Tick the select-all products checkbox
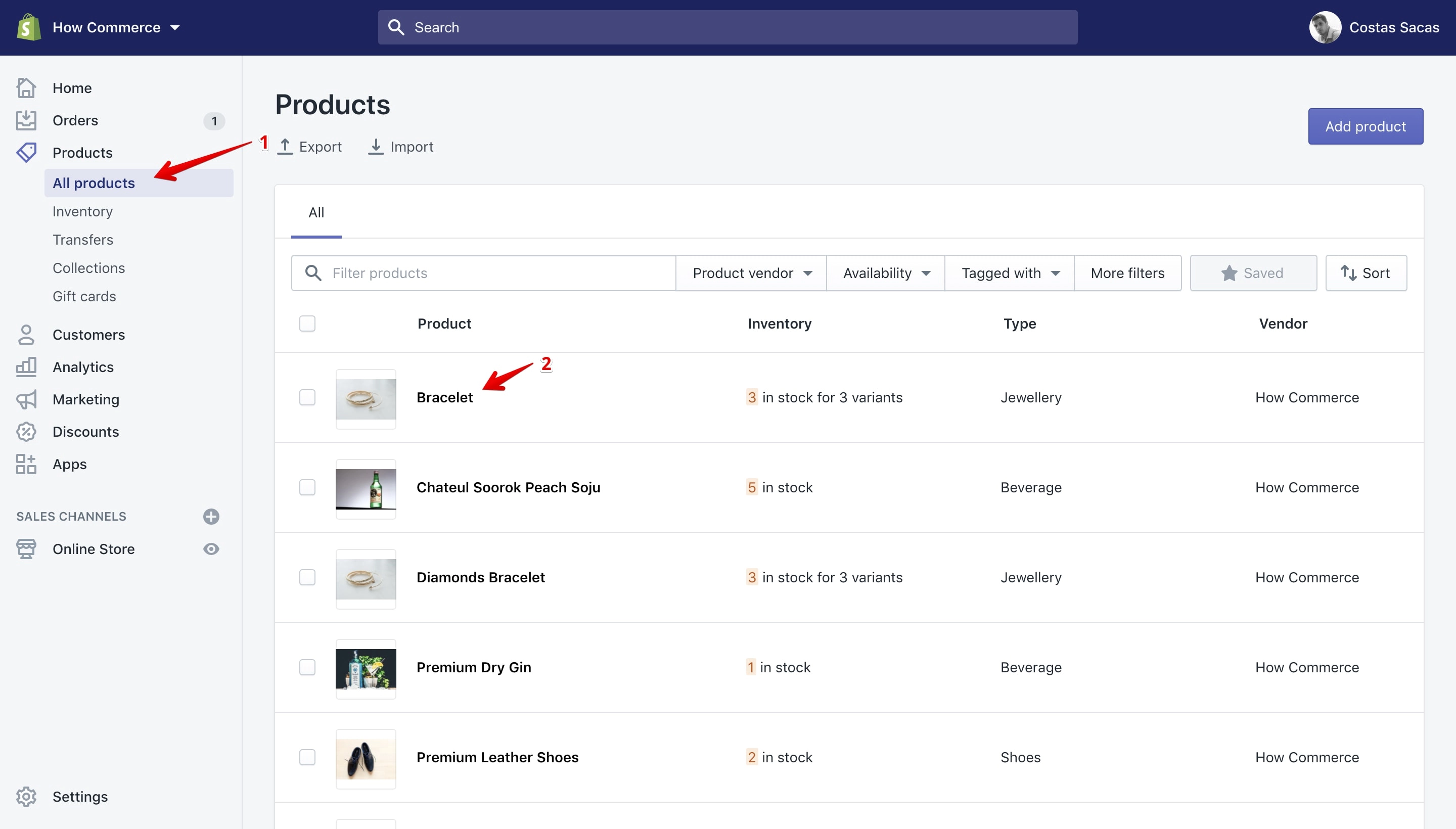1456x829 pixels. 307,324
